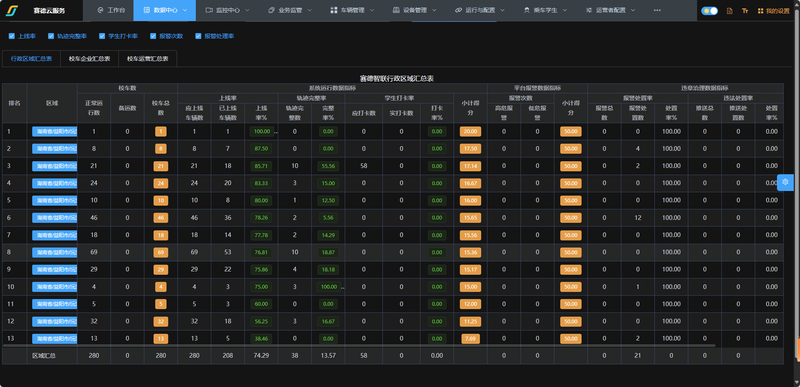Toggle the dark theme switch
The image size is (800, 387).
709,11
